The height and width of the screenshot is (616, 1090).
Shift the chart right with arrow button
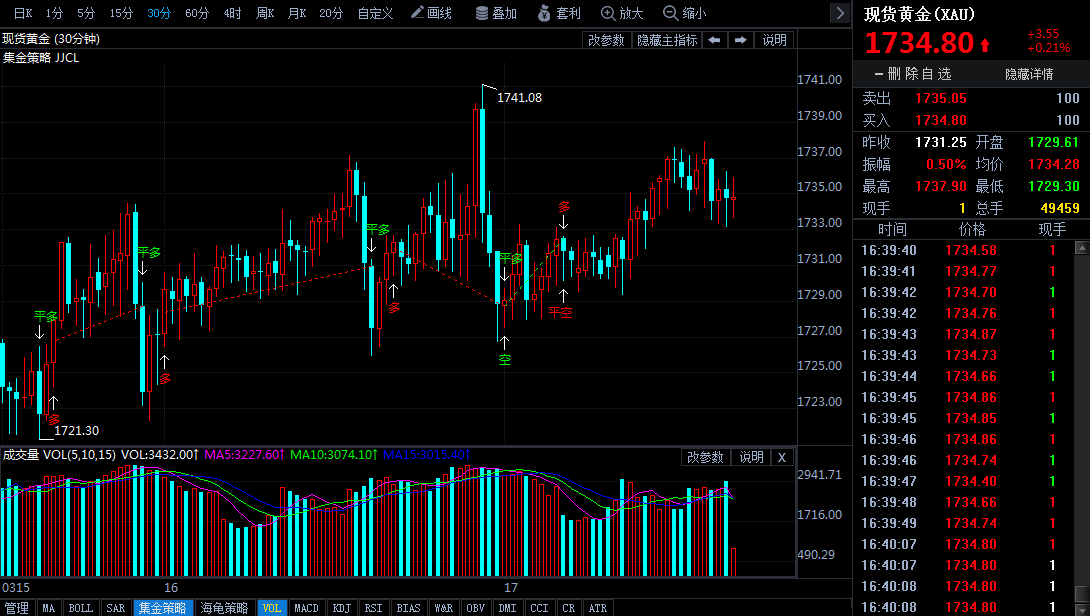coord(740,40)
